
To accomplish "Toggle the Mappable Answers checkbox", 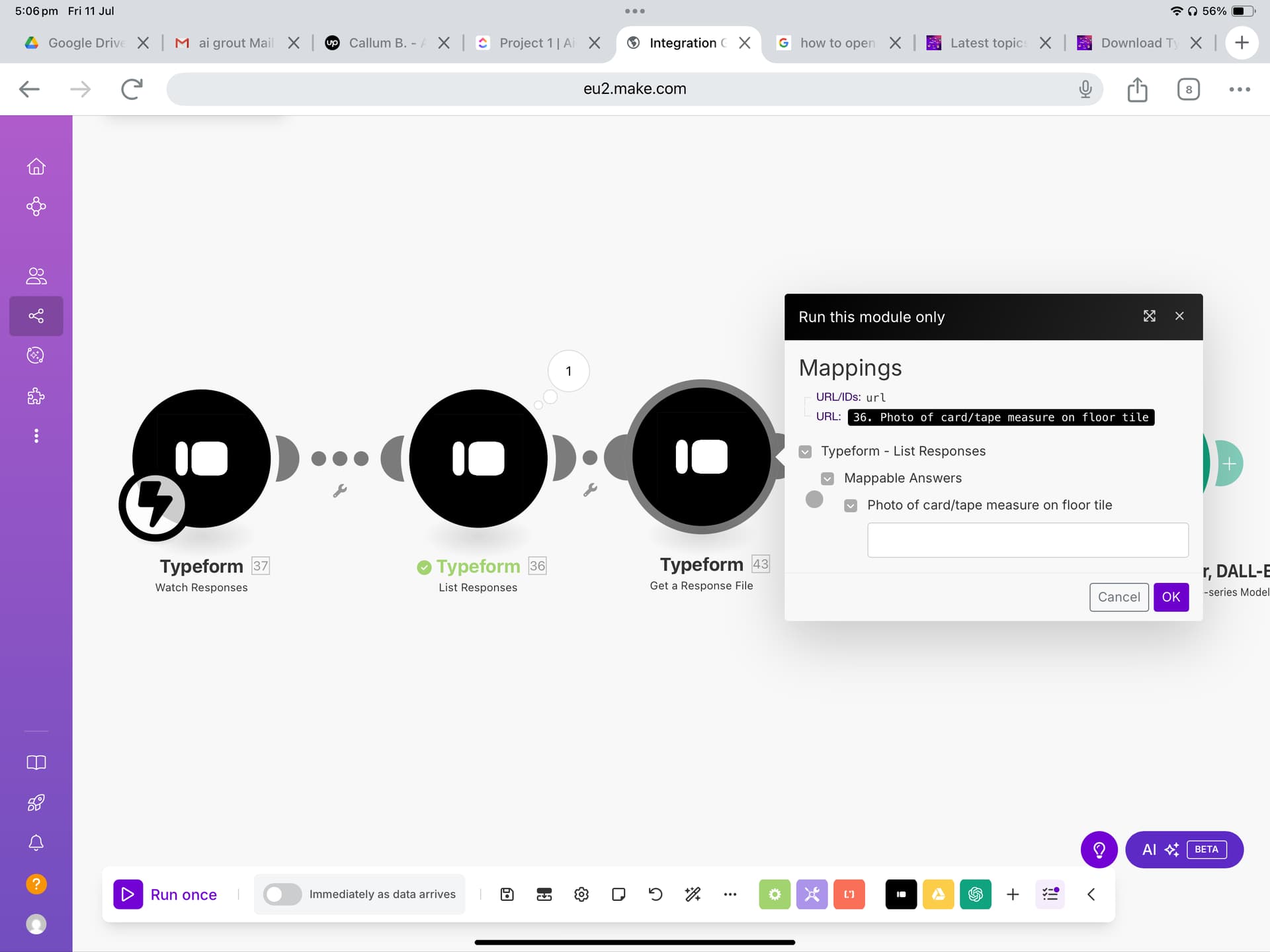I will click(x=827, y=478).
